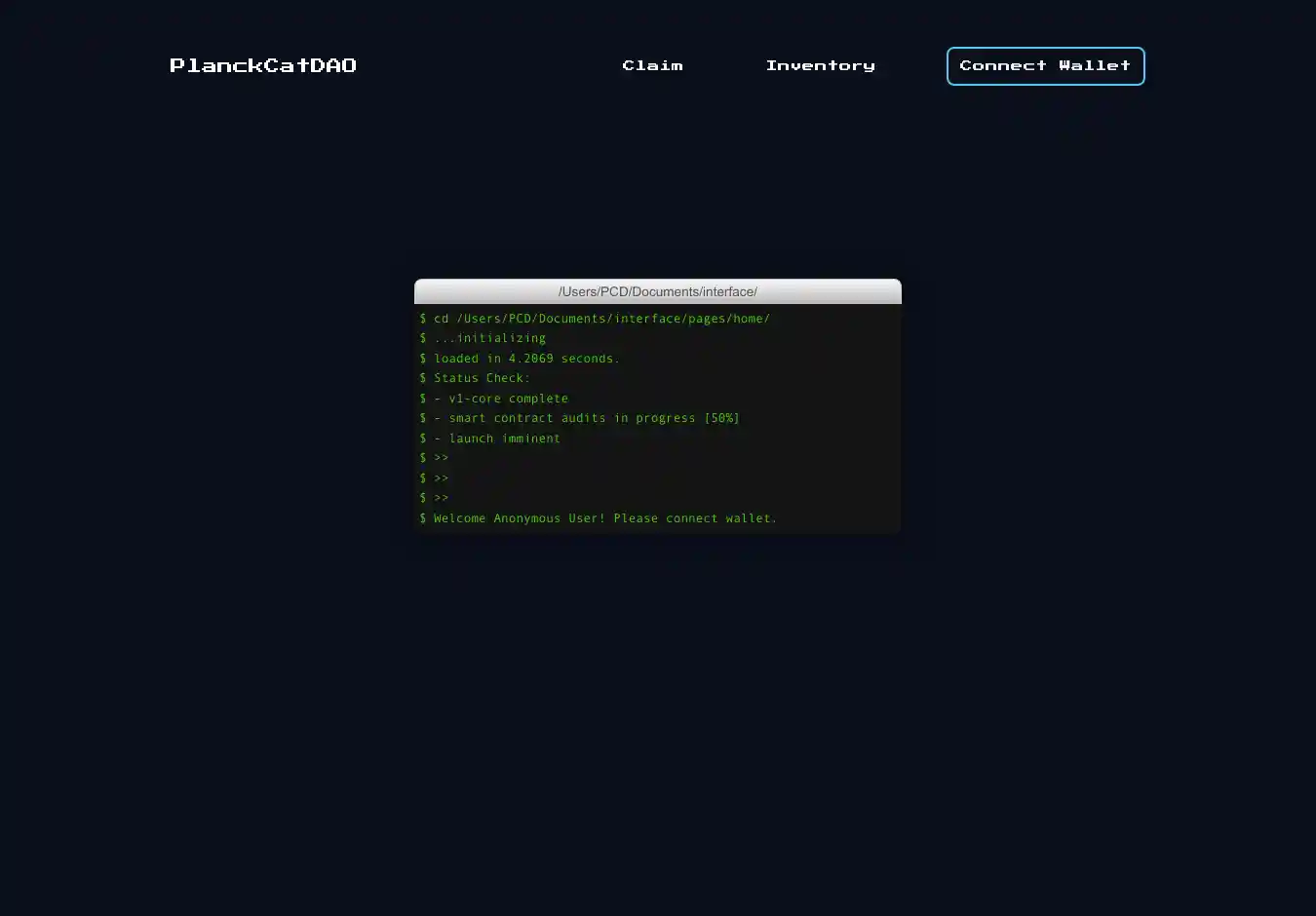Select the 'Status Check:' terminal line
1316x916 pixels.
click(482, 378)
